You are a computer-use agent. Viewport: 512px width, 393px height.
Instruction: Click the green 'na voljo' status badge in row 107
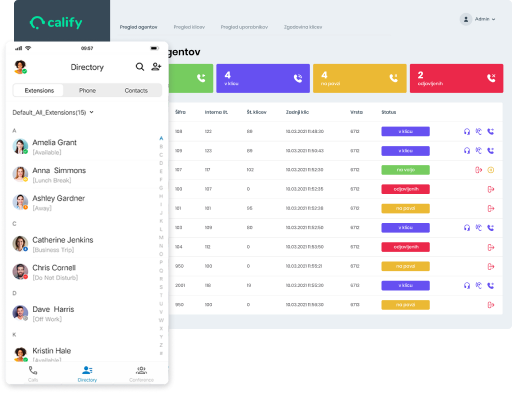(405, 170)
